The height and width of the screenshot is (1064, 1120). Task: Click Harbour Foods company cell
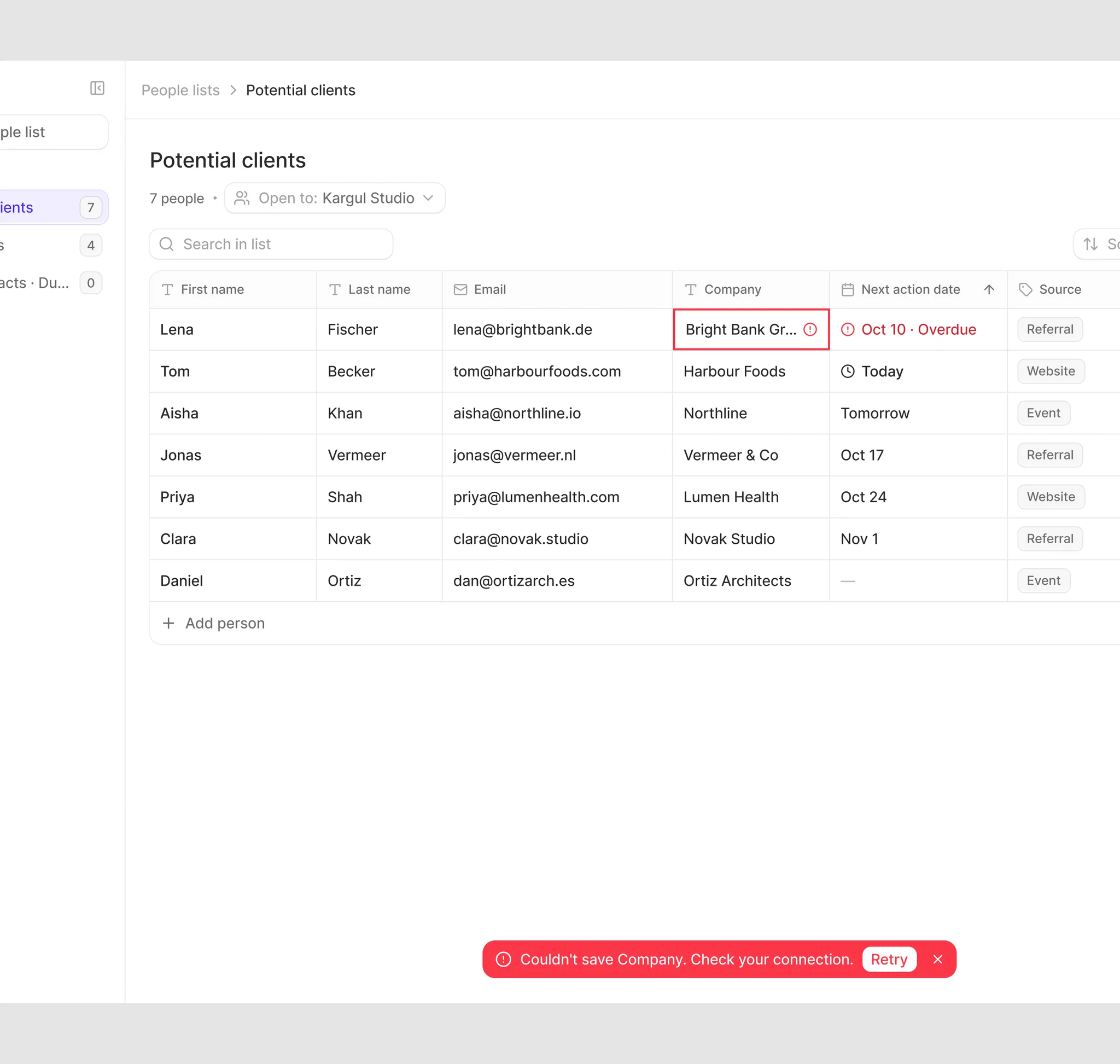coord(751,371)
